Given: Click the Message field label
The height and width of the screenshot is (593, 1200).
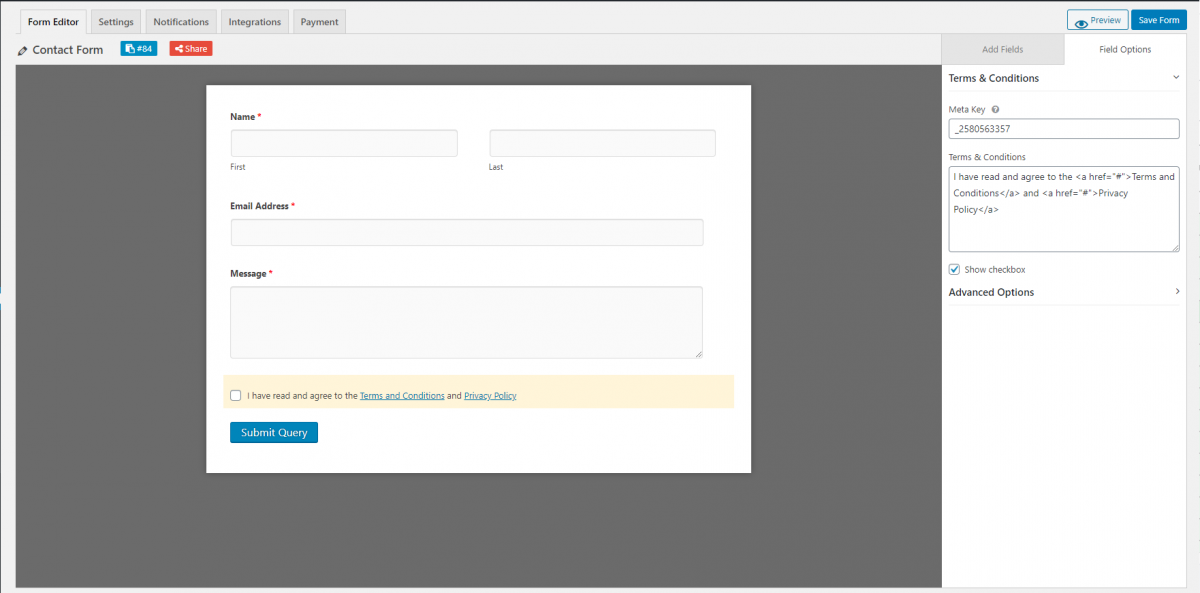Looking at the screenshot, I should tap(248, 274).
